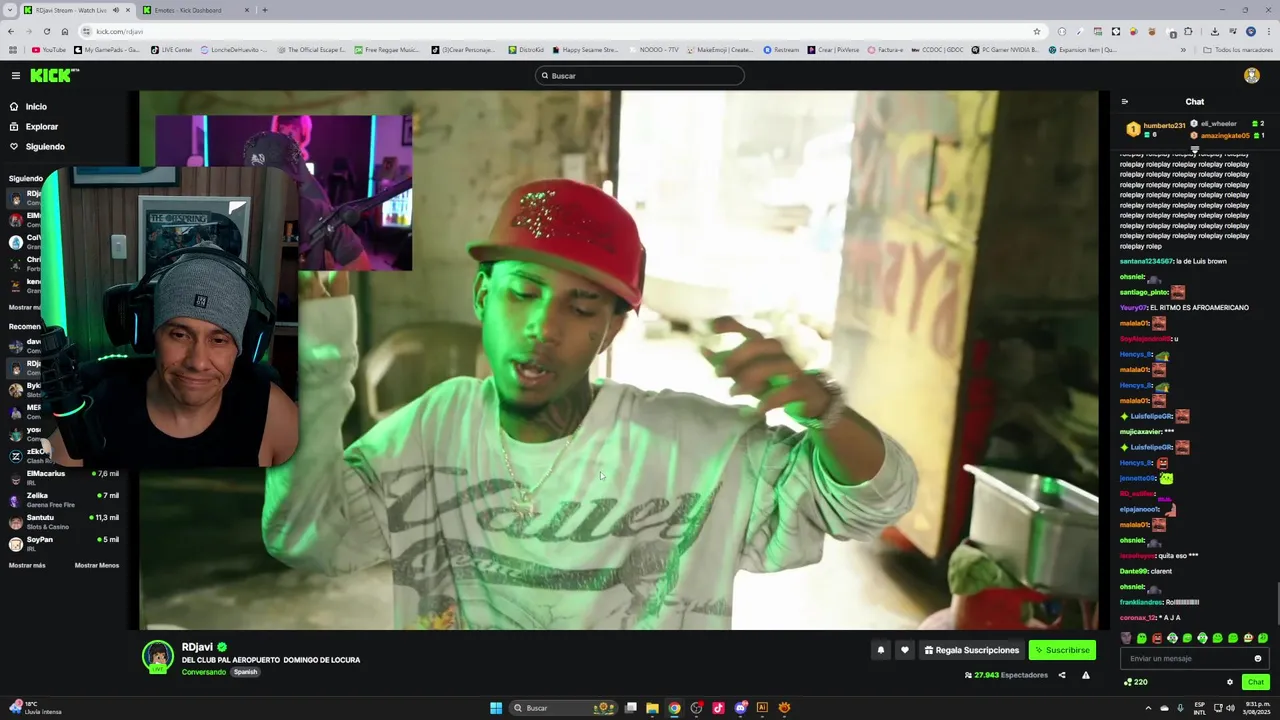Bookmark this page with star icon
Viewport: 1280px width, 720px height.
click(1037, 31)
